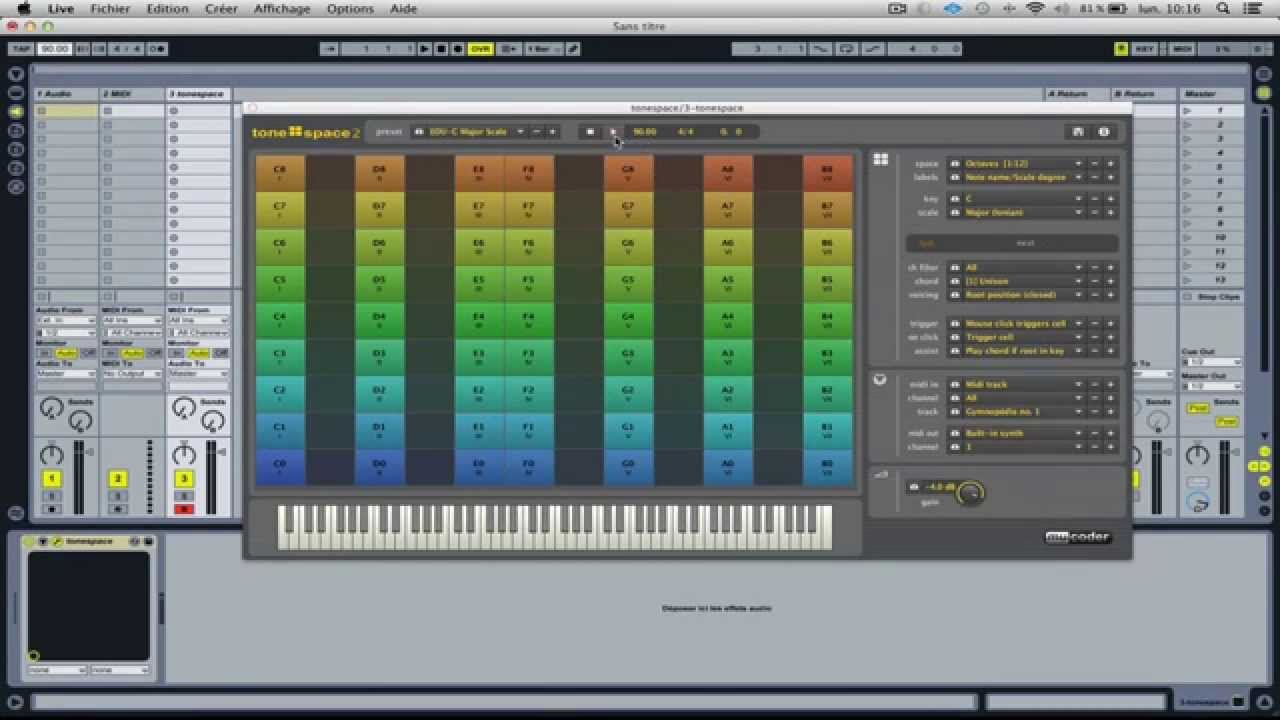The width and height of the screenshot is (1280, 720).
Task: Click the TAP tempo button
Action: pyautogui.click(x=21, y=48)
